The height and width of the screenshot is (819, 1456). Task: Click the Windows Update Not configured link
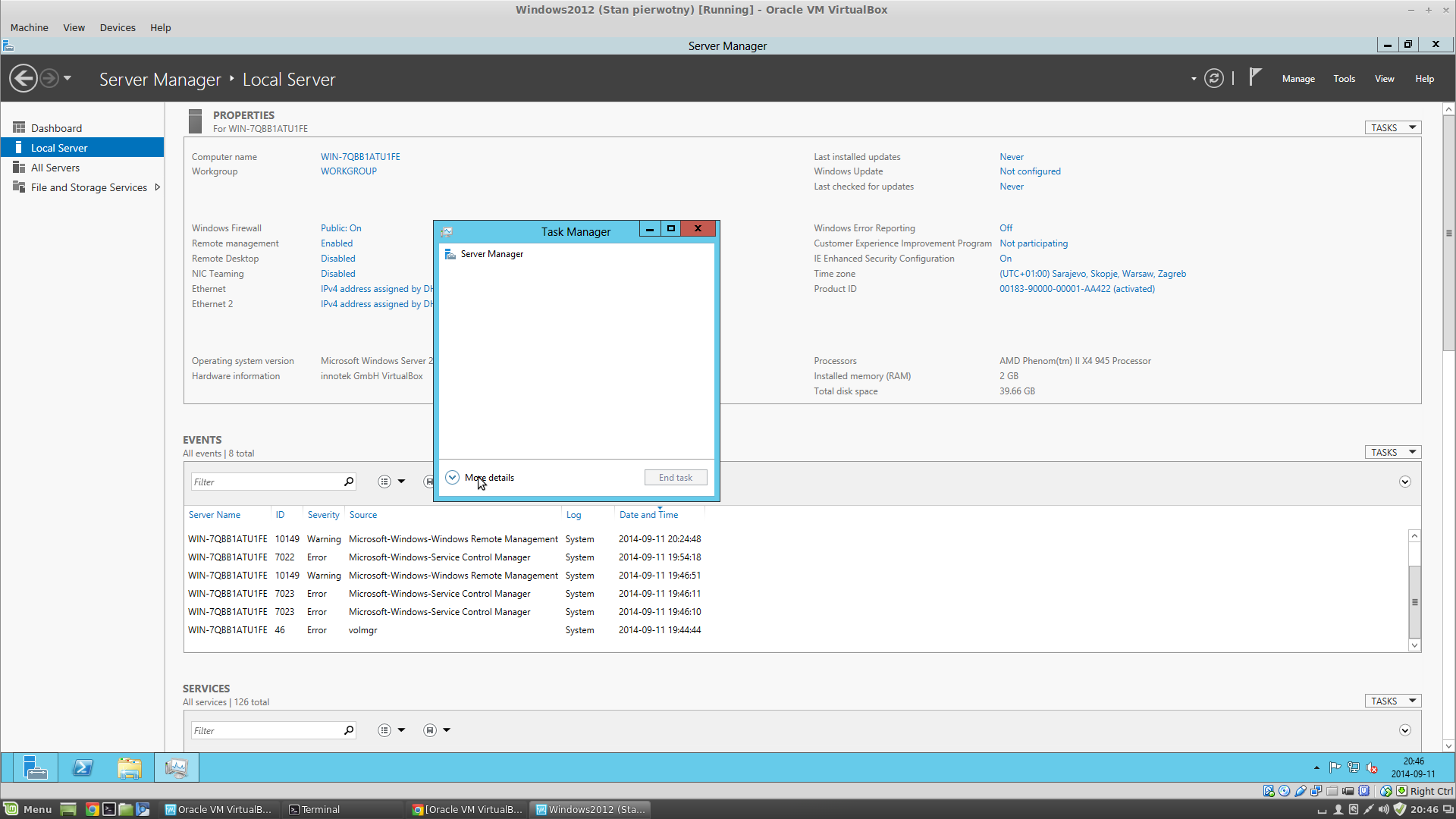pyautogui.click(x=1030, y=171)
